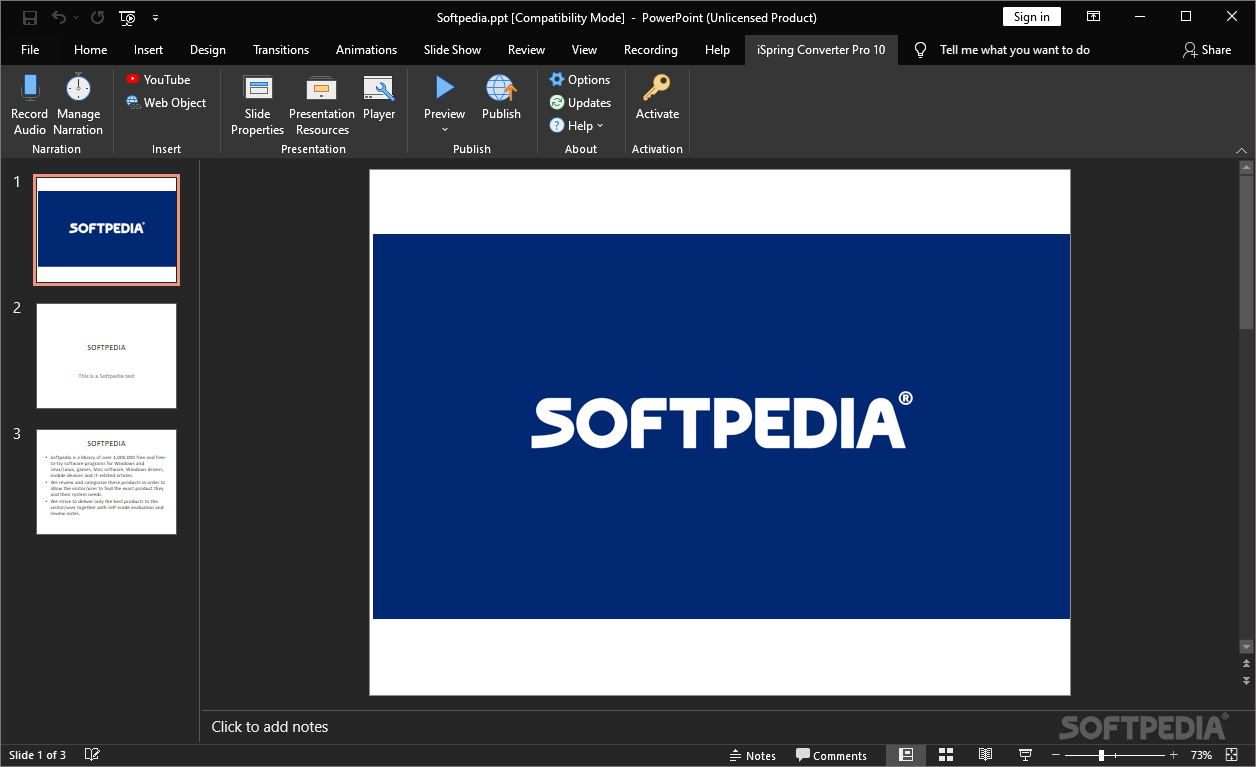Open Presentation Resources
Viewport: 1256px width, 767px height.
(x=322, y=104)
